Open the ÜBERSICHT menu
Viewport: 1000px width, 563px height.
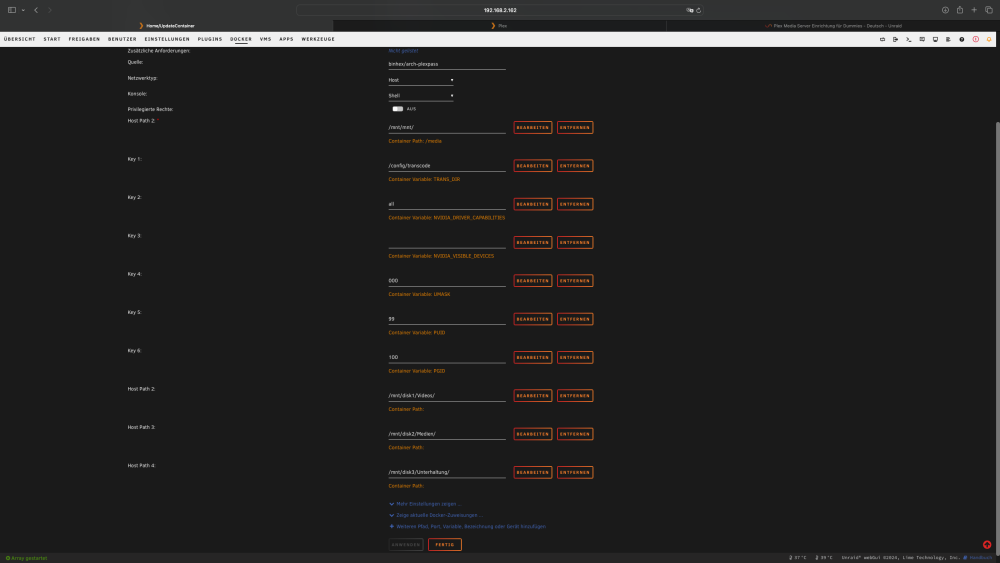point(20,40)
